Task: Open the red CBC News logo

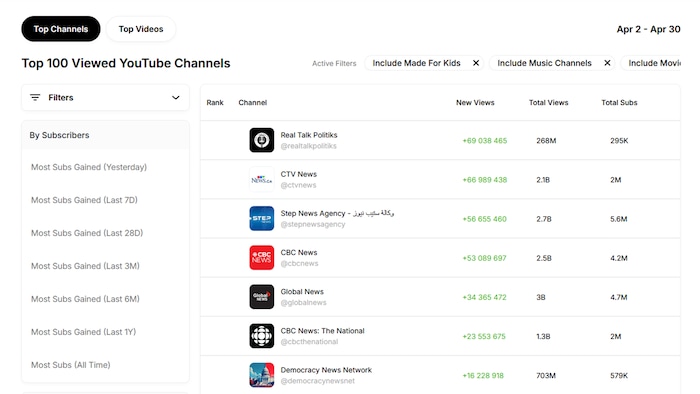Action: pyautogui.click(x=262, y=258)
